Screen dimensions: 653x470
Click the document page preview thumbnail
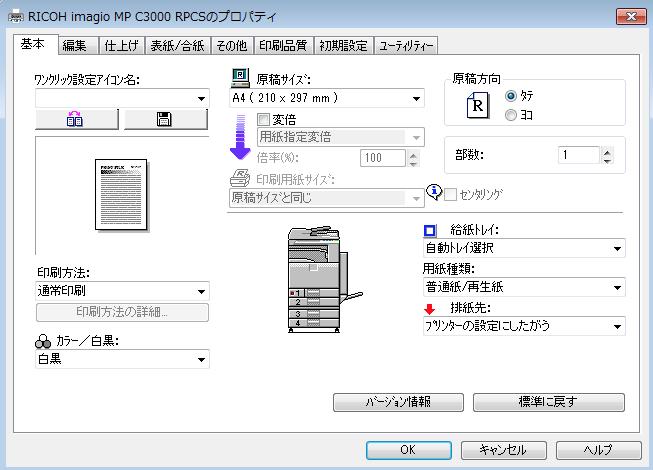[x=121, y=195]
